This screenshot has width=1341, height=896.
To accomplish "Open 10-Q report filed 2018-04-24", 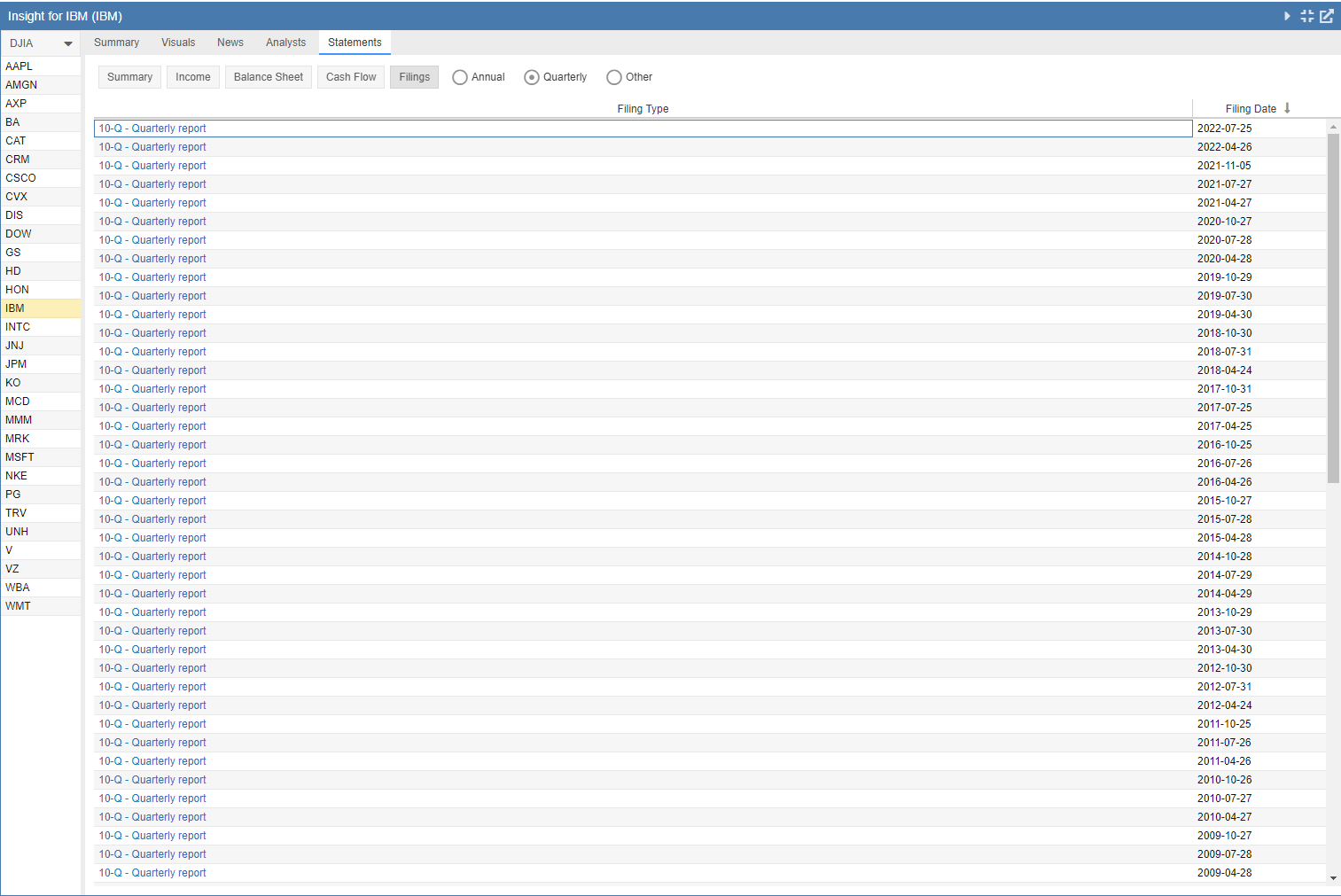I will tap(152, 370).
